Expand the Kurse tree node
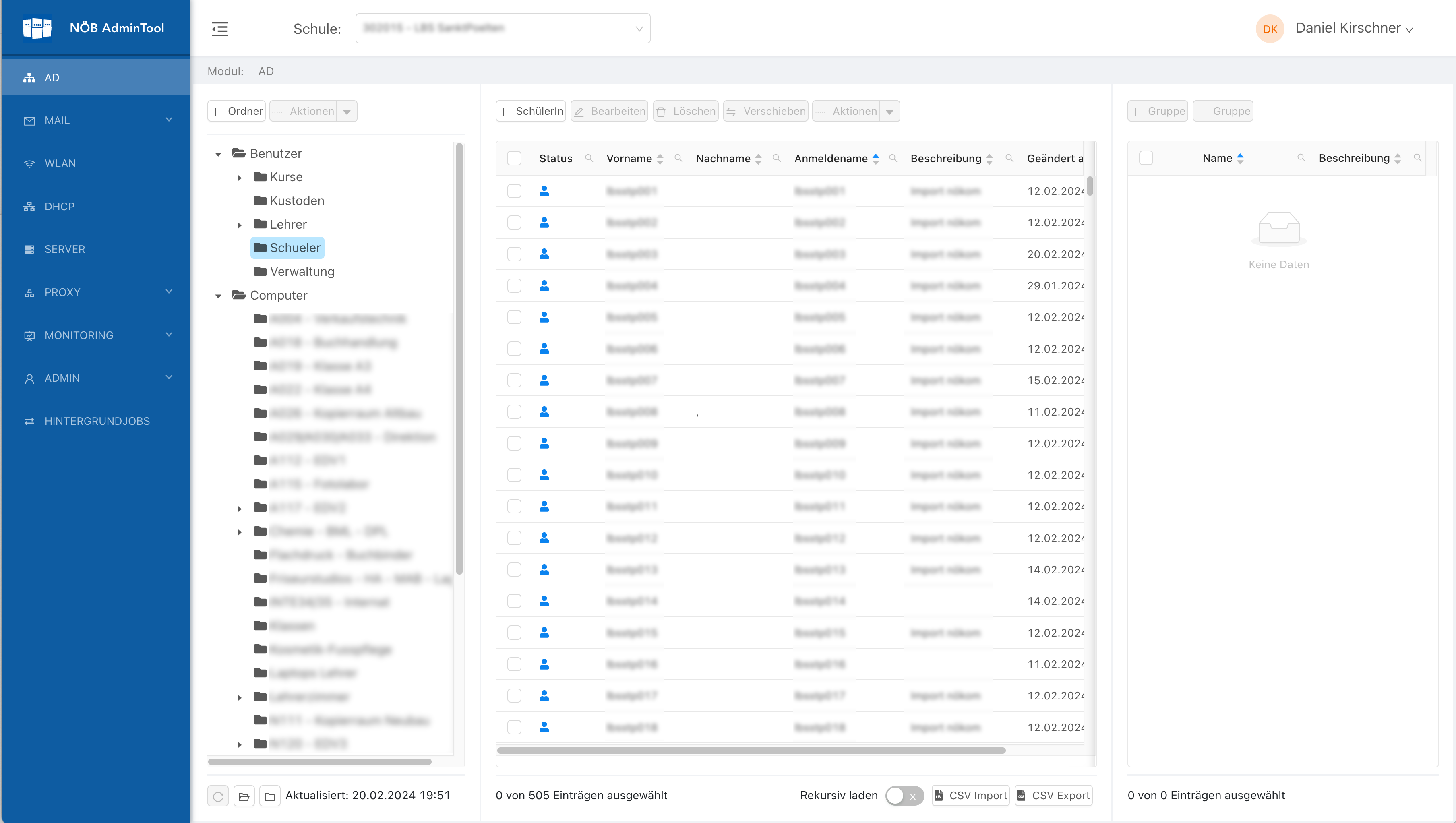Screen dimensions: 1456x823 (240, 178)
